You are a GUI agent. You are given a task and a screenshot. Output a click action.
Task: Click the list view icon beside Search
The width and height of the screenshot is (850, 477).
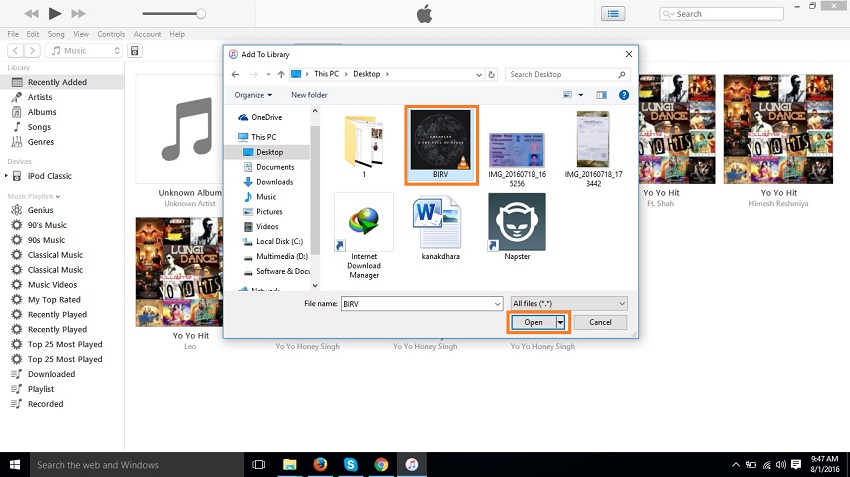pyautogui.click(x=612, y=13)
